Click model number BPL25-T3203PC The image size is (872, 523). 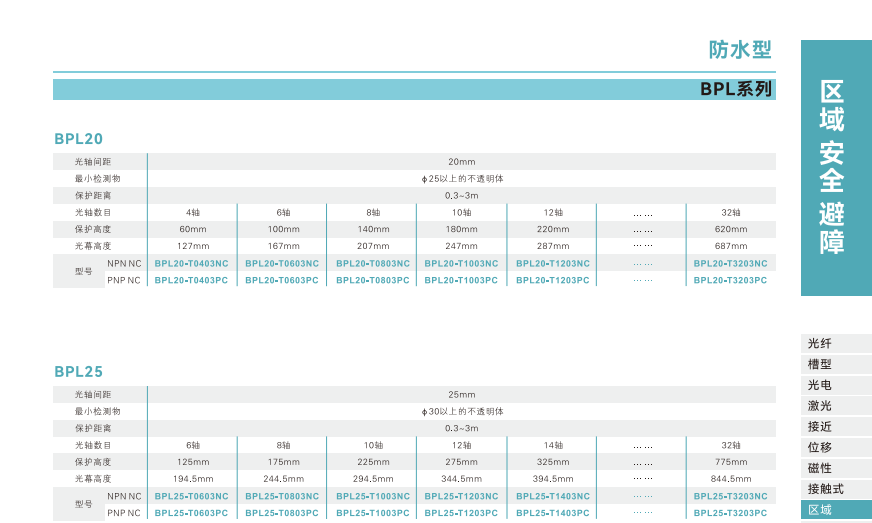point(730,513)
